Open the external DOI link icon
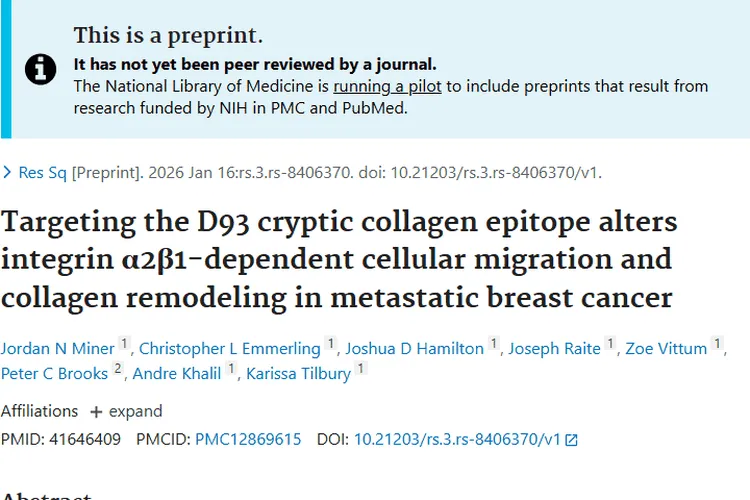Viewport: 750px width, 500px height. 571,440
